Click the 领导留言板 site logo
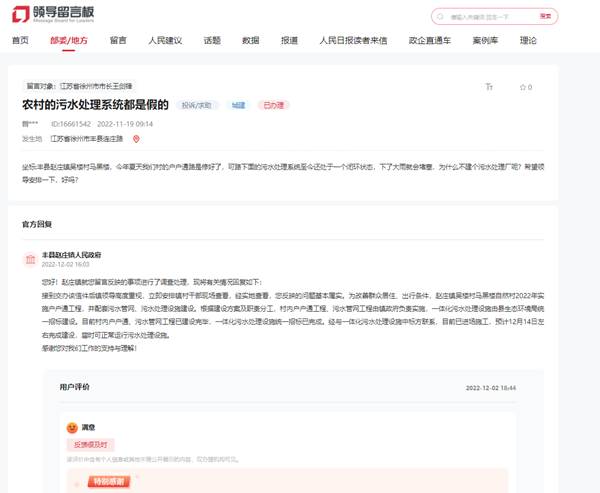The image size is (600, 493). tap(53, 14)
